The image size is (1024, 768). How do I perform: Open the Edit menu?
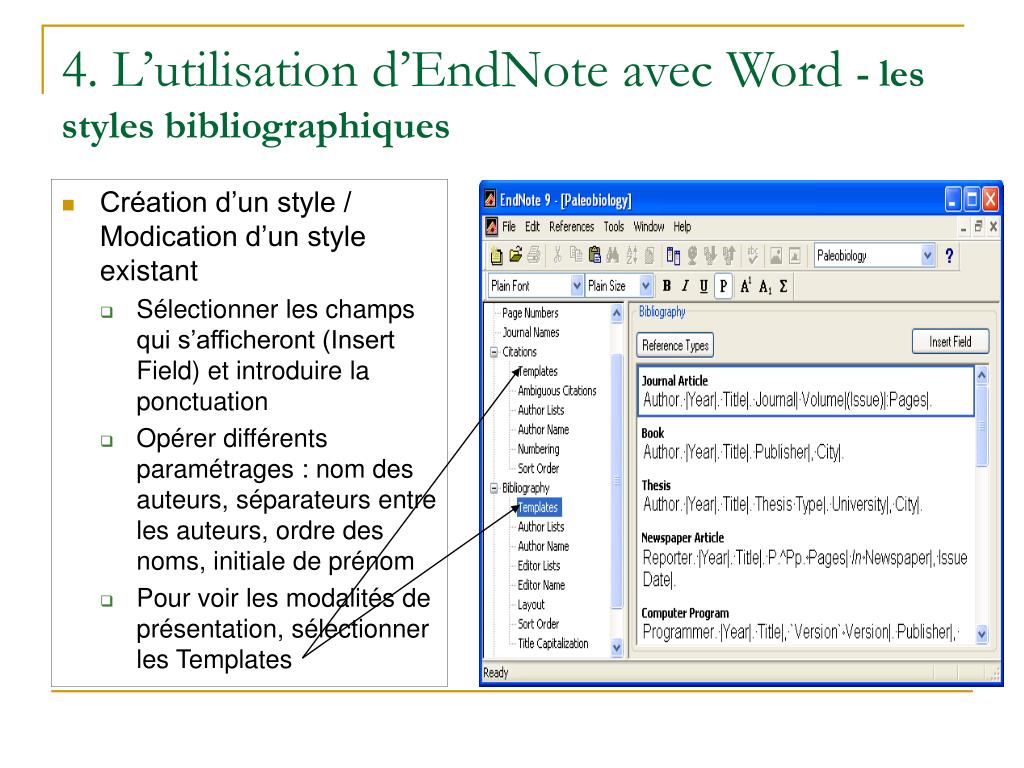click(x=532, y=227)
